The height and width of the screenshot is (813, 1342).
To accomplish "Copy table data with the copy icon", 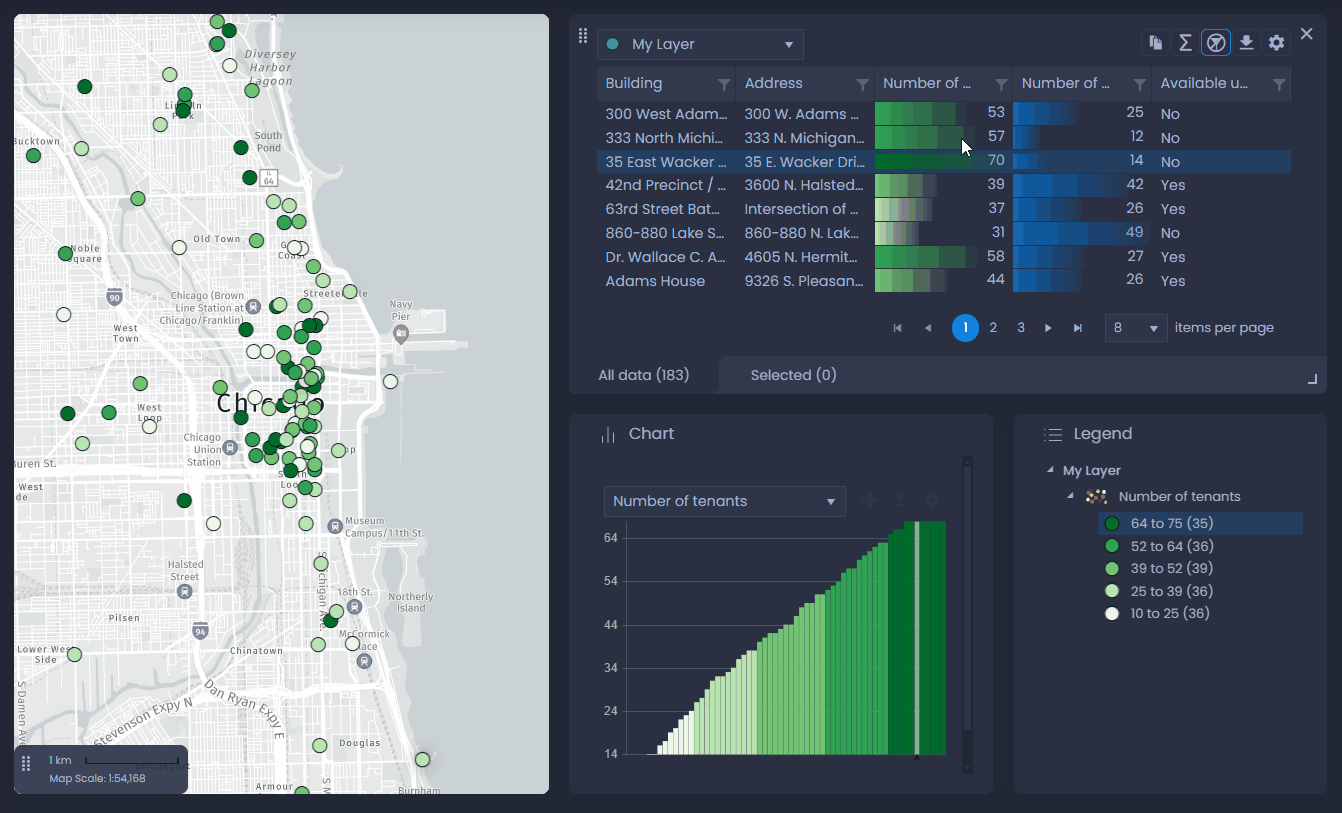I will (x=1155, y=42).
